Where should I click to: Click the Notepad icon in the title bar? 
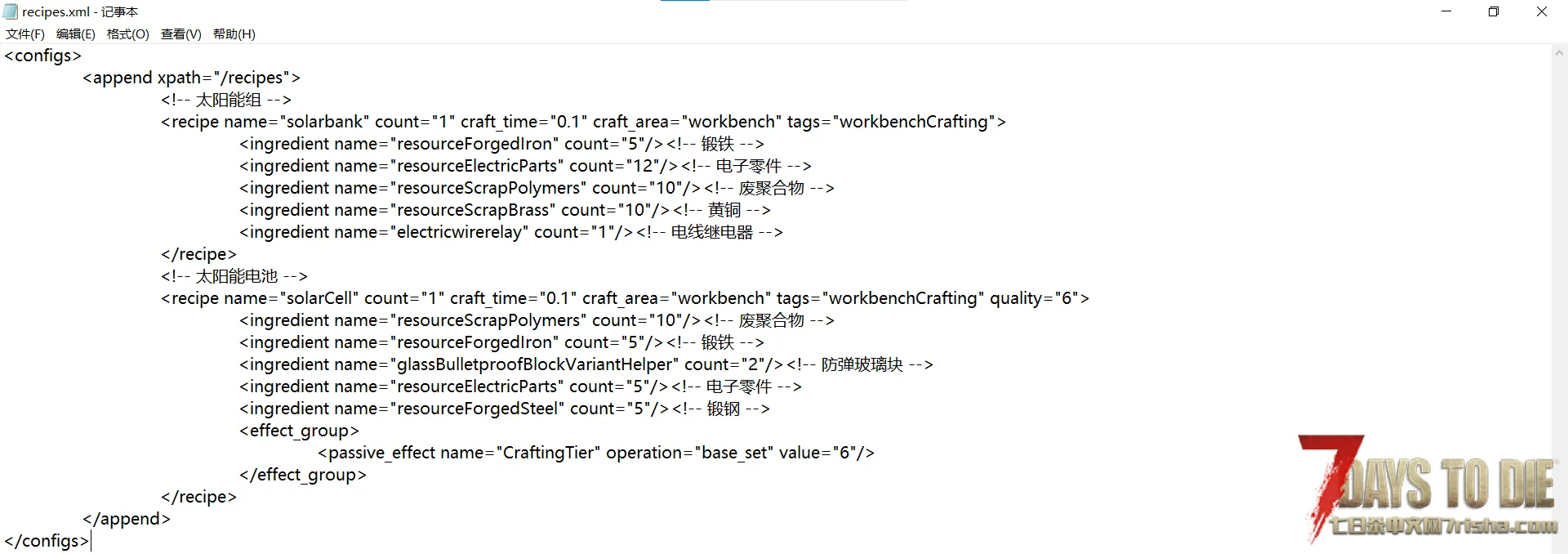(11, 11)
